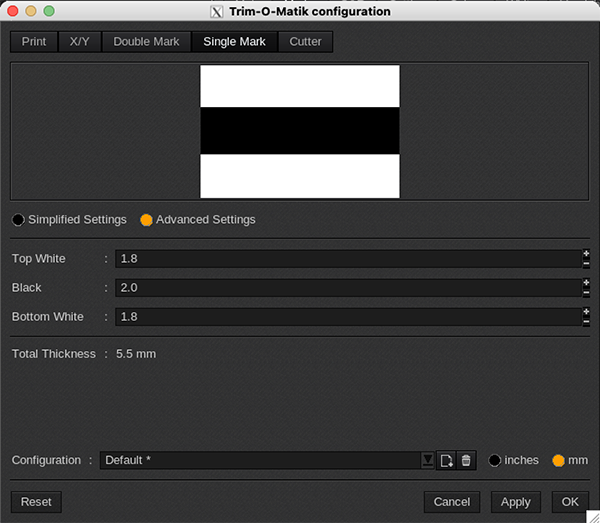Click the Black value input field
Screen dimensions: 600x523
[347, 288]
